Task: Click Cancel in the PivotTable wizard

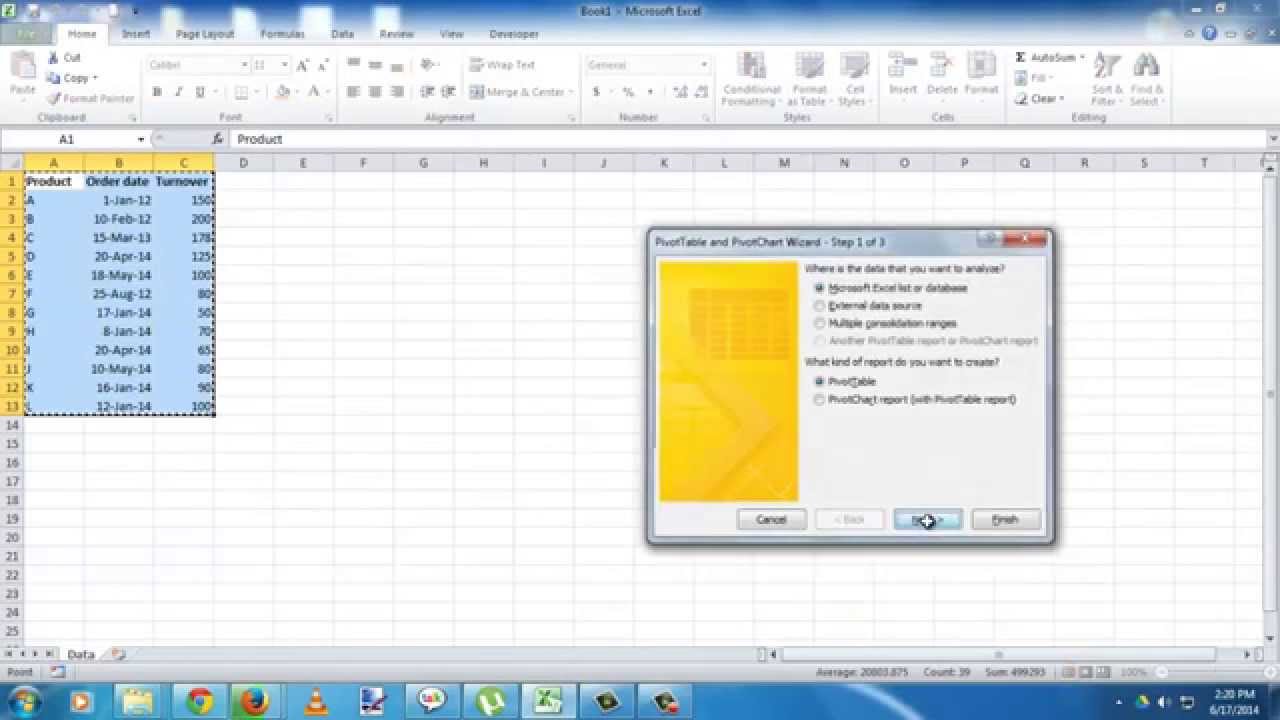Action: tap(771, 520)
